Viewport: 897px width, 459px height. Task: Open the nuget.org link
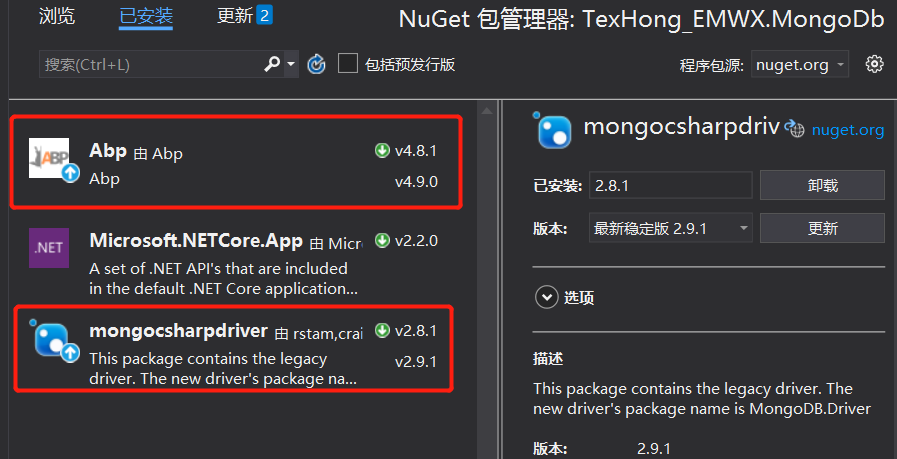pos(848,130)
